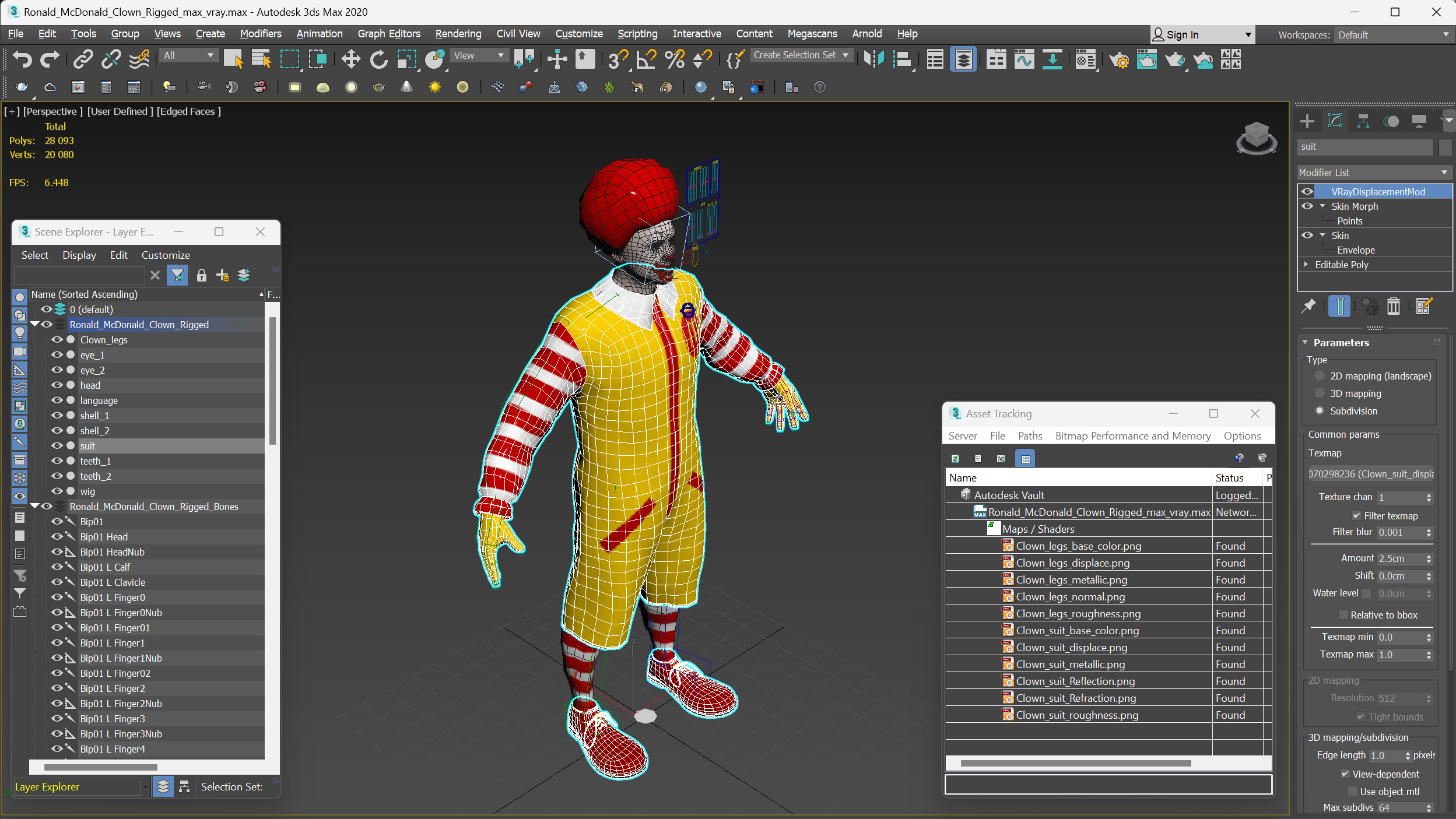
Task: Click the Sign In button
Action: 1202,35
